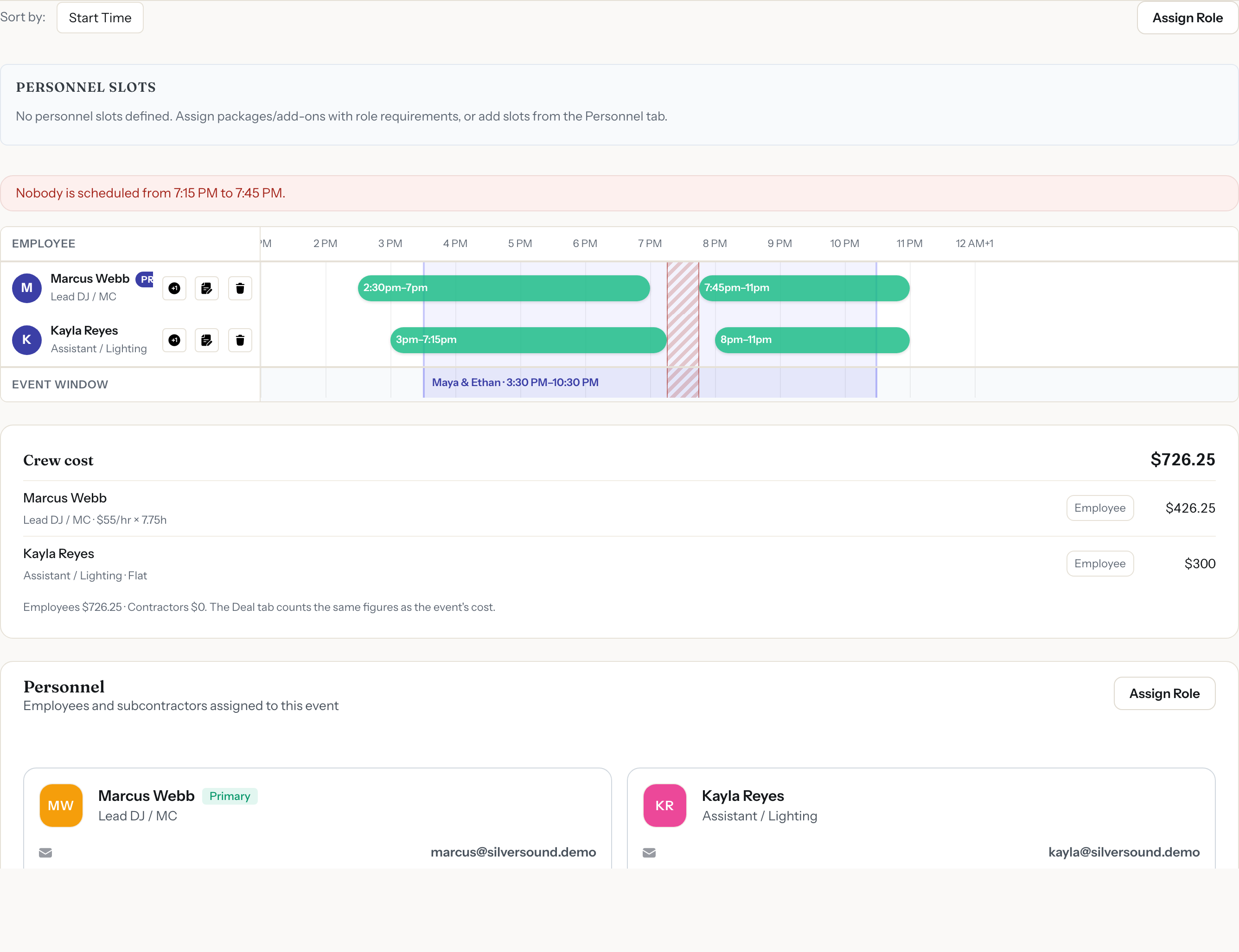
Task: Delete Kayla Reyes using the trash icon
Action: (x=240, y=340)
